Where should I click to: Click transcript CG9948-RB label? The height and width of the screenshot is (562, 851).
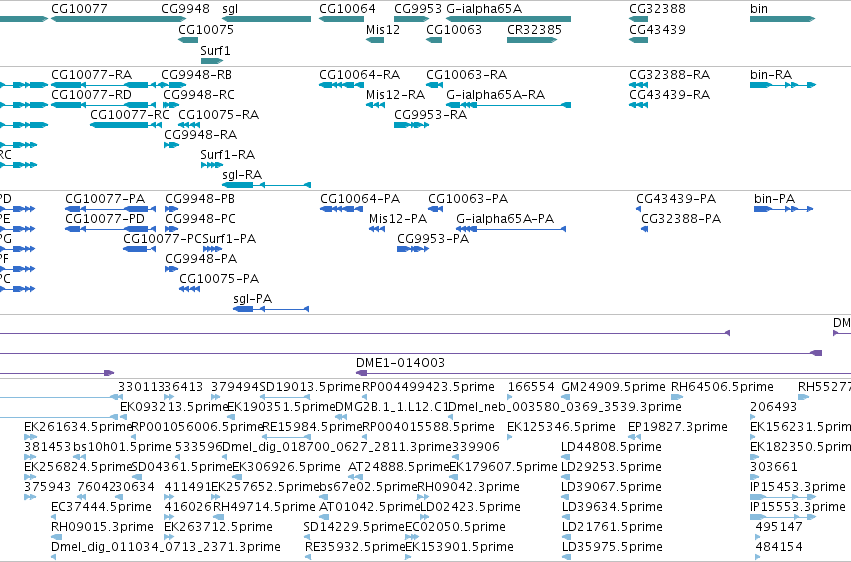coord(197,74)
